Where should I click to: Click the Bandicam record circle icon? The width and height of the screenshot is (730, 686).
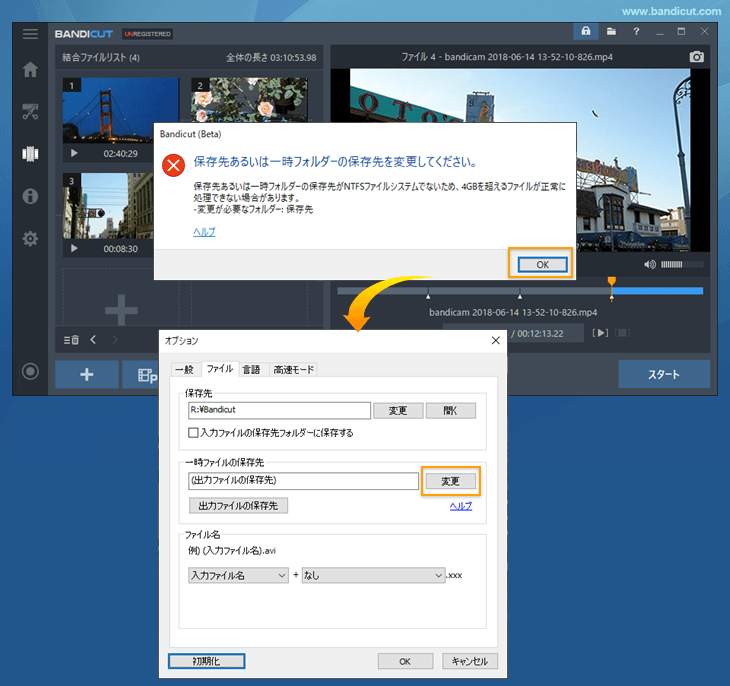pos(30,371)
